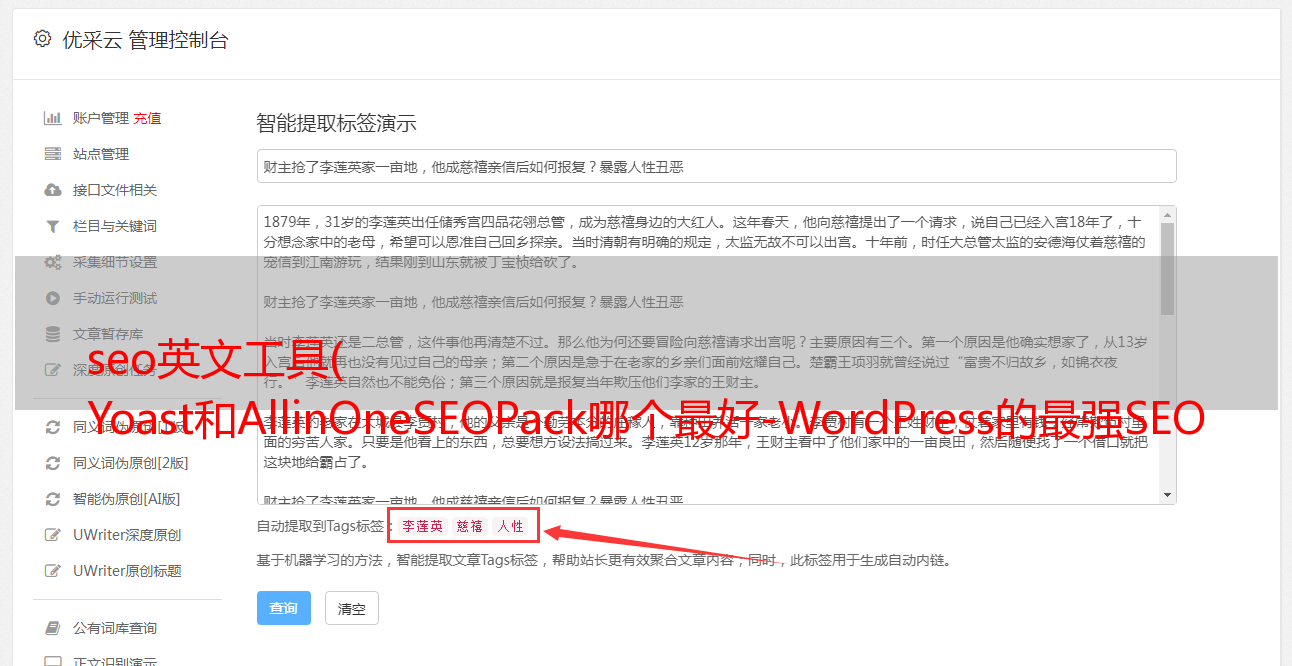The image size is (1292, 666).
Task: Click the textarea scrollbar thumb
Action: (x=1167, y=269)
